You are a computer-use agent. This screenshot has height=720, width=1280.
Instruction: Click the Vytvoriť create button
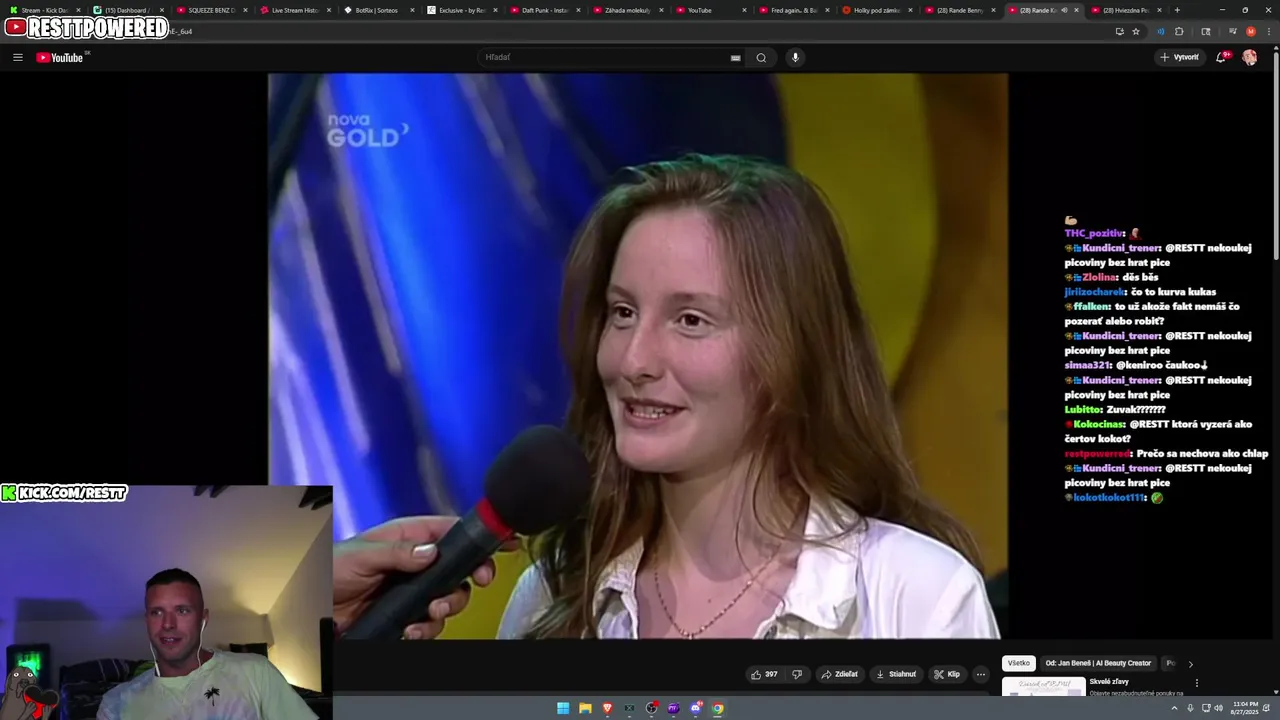[x=1179, y=57]
